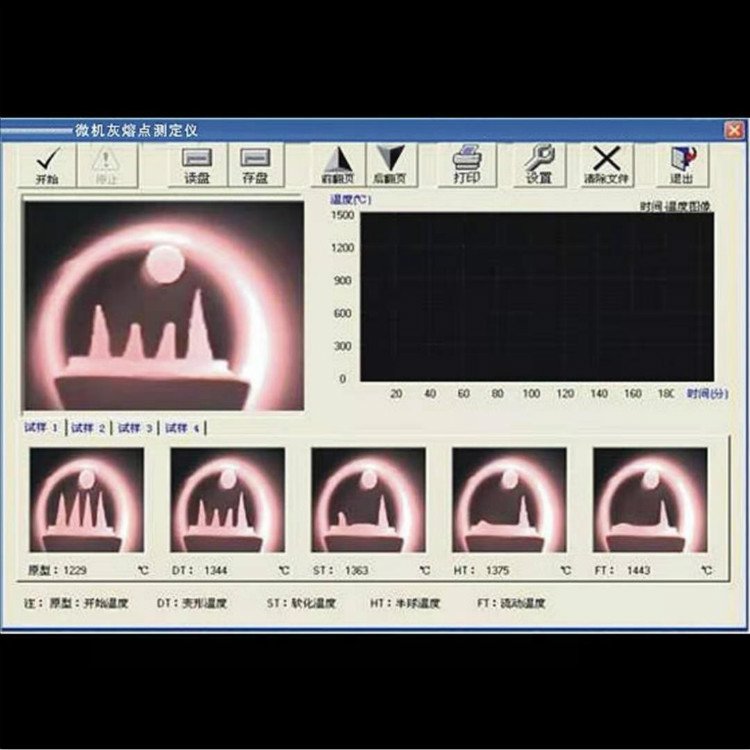750x750 pixels.
Task: Click 清除文件 (Clear files) X icon
Action: pos(606,164)
